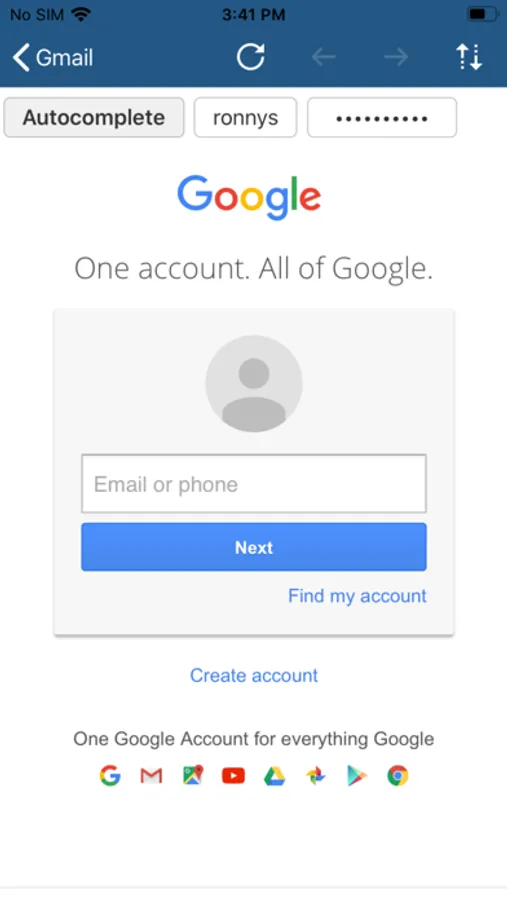This screenshot has width=507, height=900.
Task: Open the Create account link
Action: (254, 676)
